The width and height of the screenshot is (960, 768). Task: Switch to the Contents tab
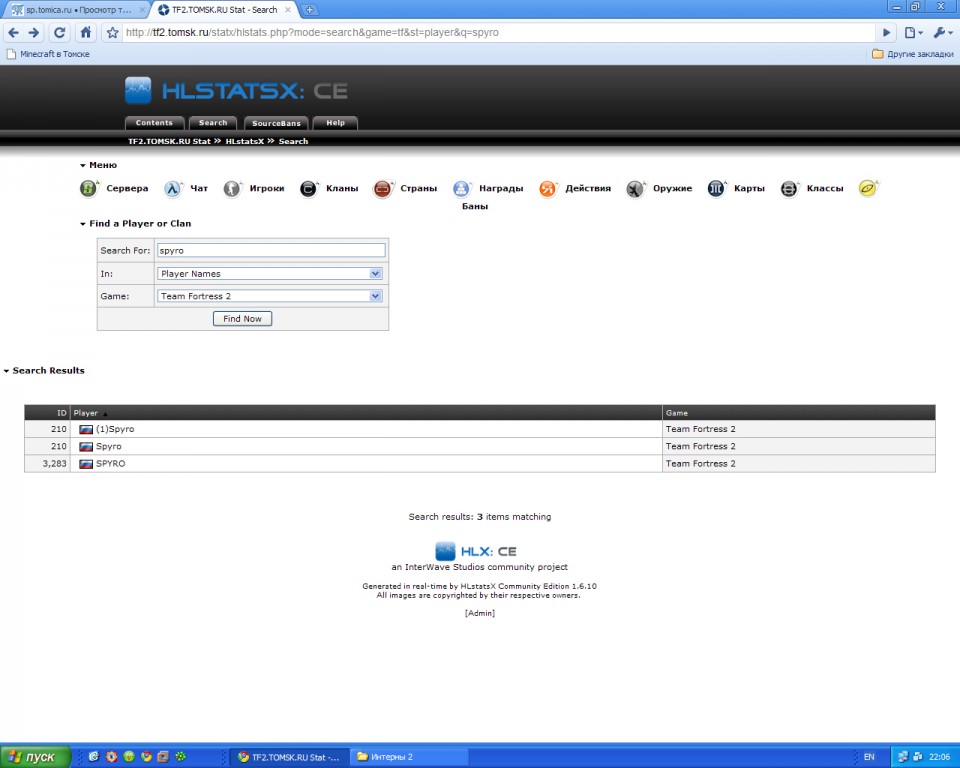pyautogui.click(x=154, y=123)
